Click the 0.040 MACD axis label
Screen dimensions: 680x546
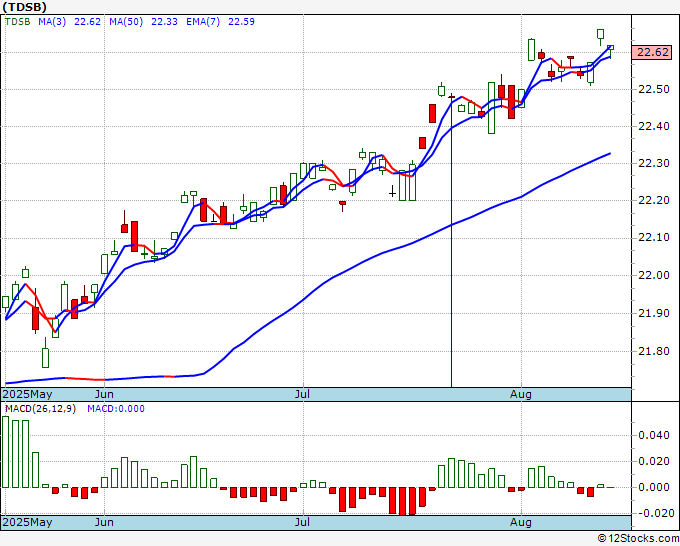[654, 435]
